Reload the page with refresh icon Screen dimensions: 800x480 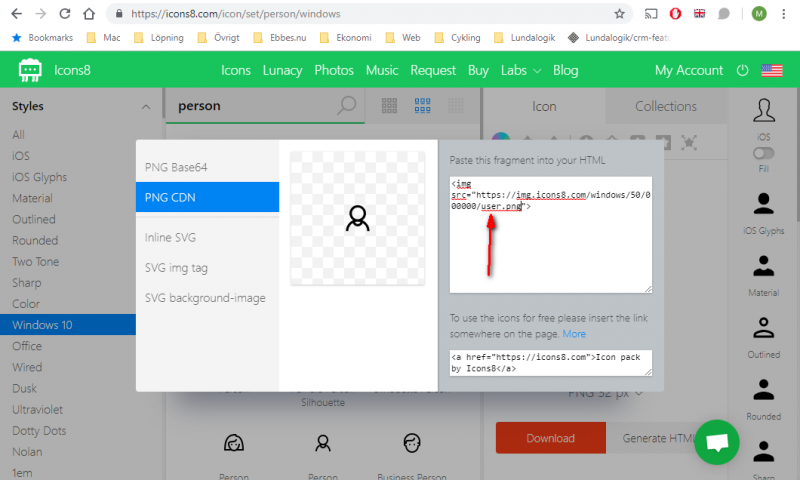65,14
